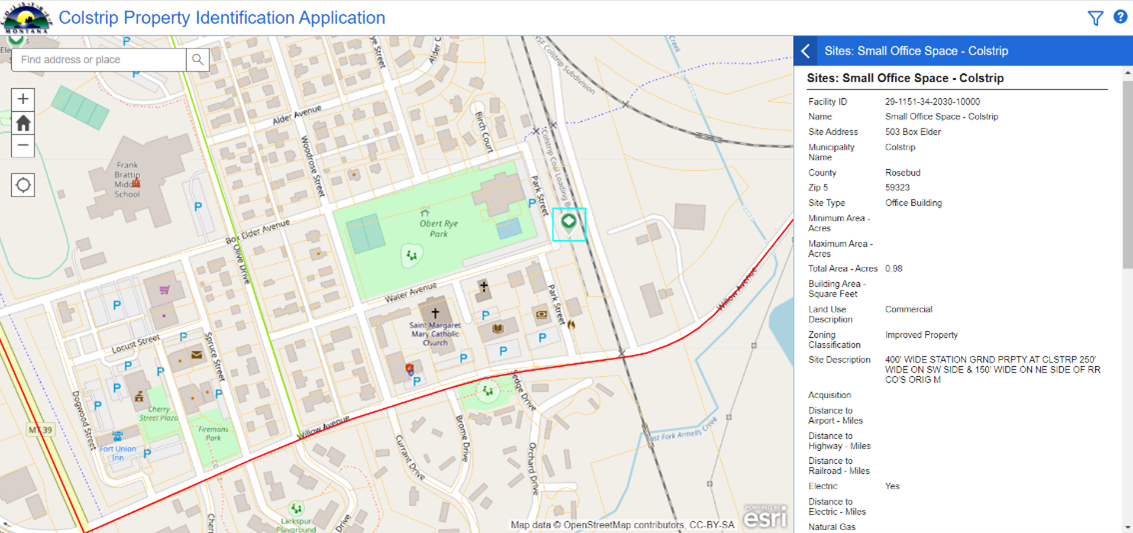
Task: Select Site Type value Office Building
Action: pos(913,203)
